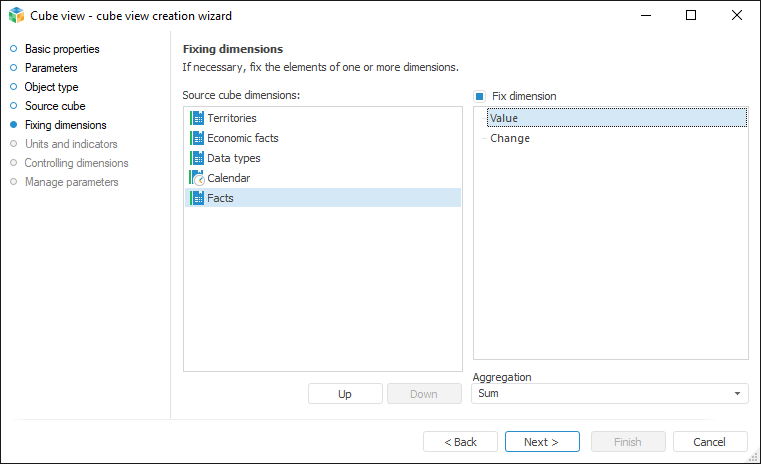Screen dimensions: 761x464
Task: Select the Value element in the list
Action: (x=504, y=118)
